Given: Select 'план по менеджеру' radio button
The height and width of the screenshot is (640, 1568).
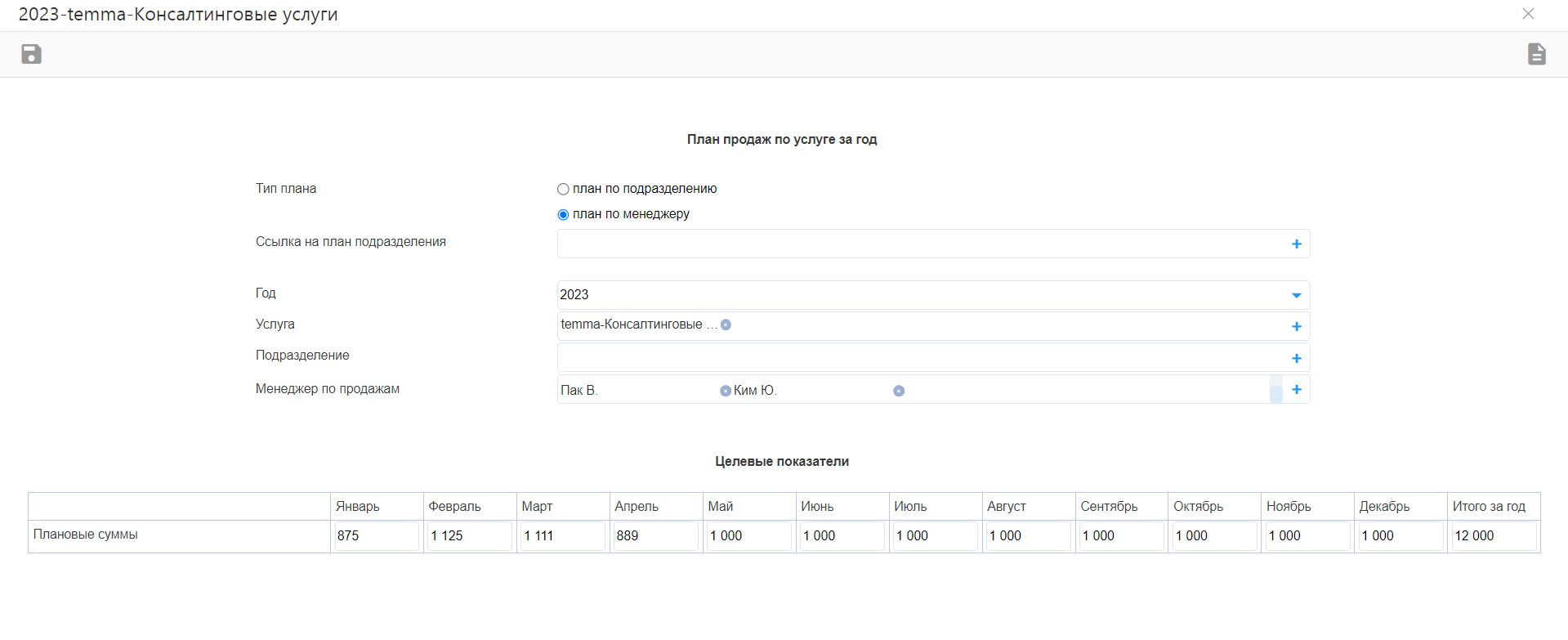Looking at the screenshot, I should pyautogui.click(x=563, y=214).
